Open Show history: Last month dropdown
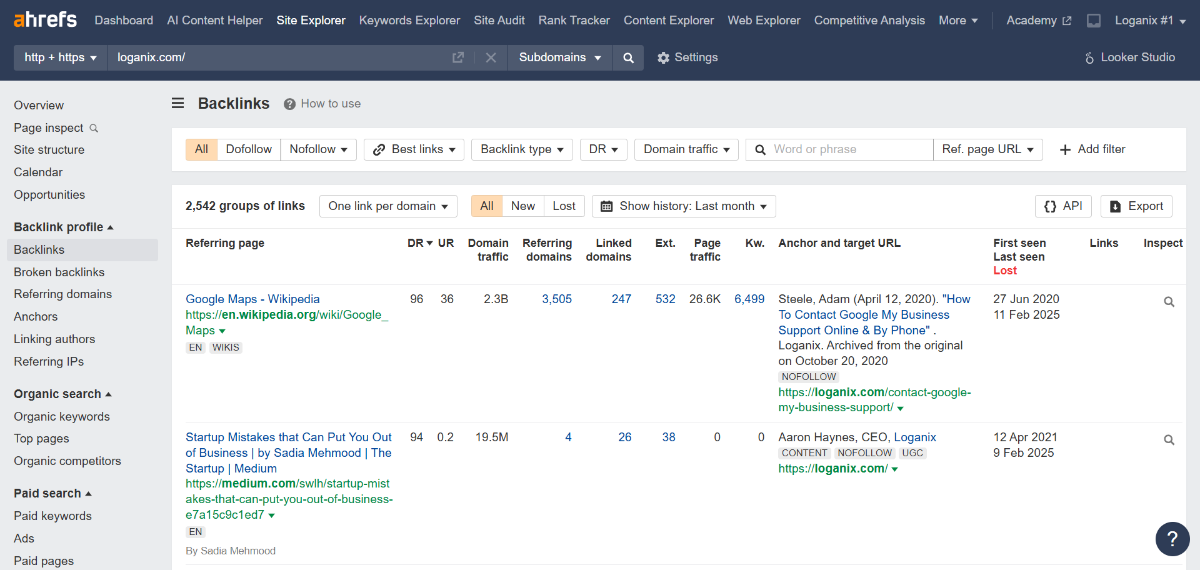 coord(684,206)
